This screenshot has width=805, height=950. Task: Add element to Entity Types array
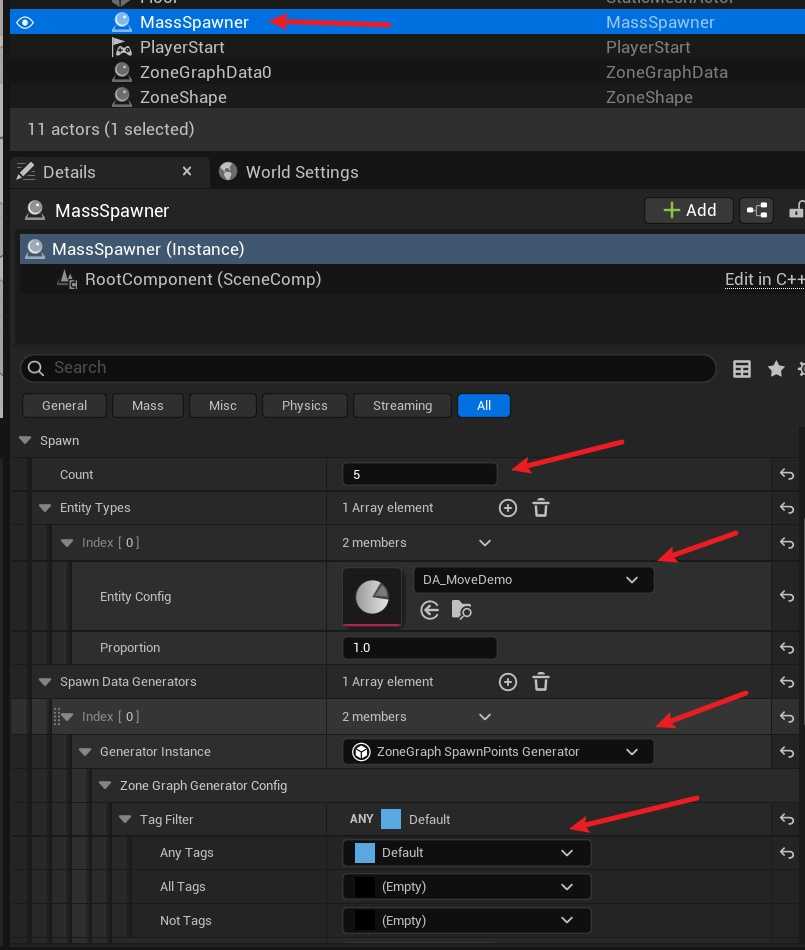508,508
